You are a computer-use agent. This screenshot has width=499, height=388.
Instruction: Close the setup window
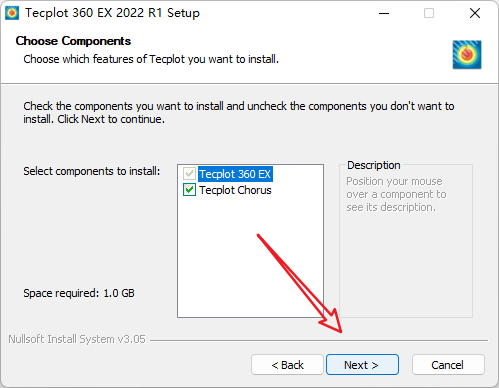pyautogui.click(x=475, y=13)
